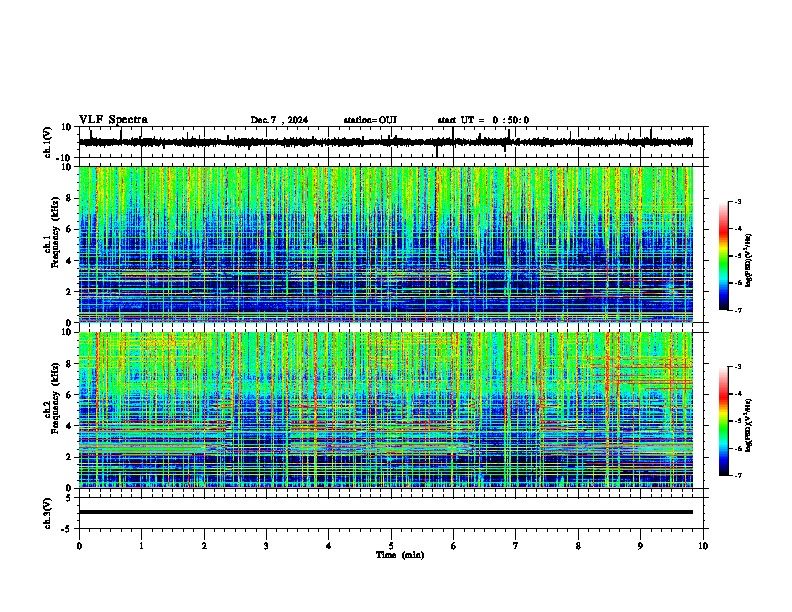792x612 pixels.
Task: Click the ch.2 colorbar "-3" label
Action: [737, 367]
